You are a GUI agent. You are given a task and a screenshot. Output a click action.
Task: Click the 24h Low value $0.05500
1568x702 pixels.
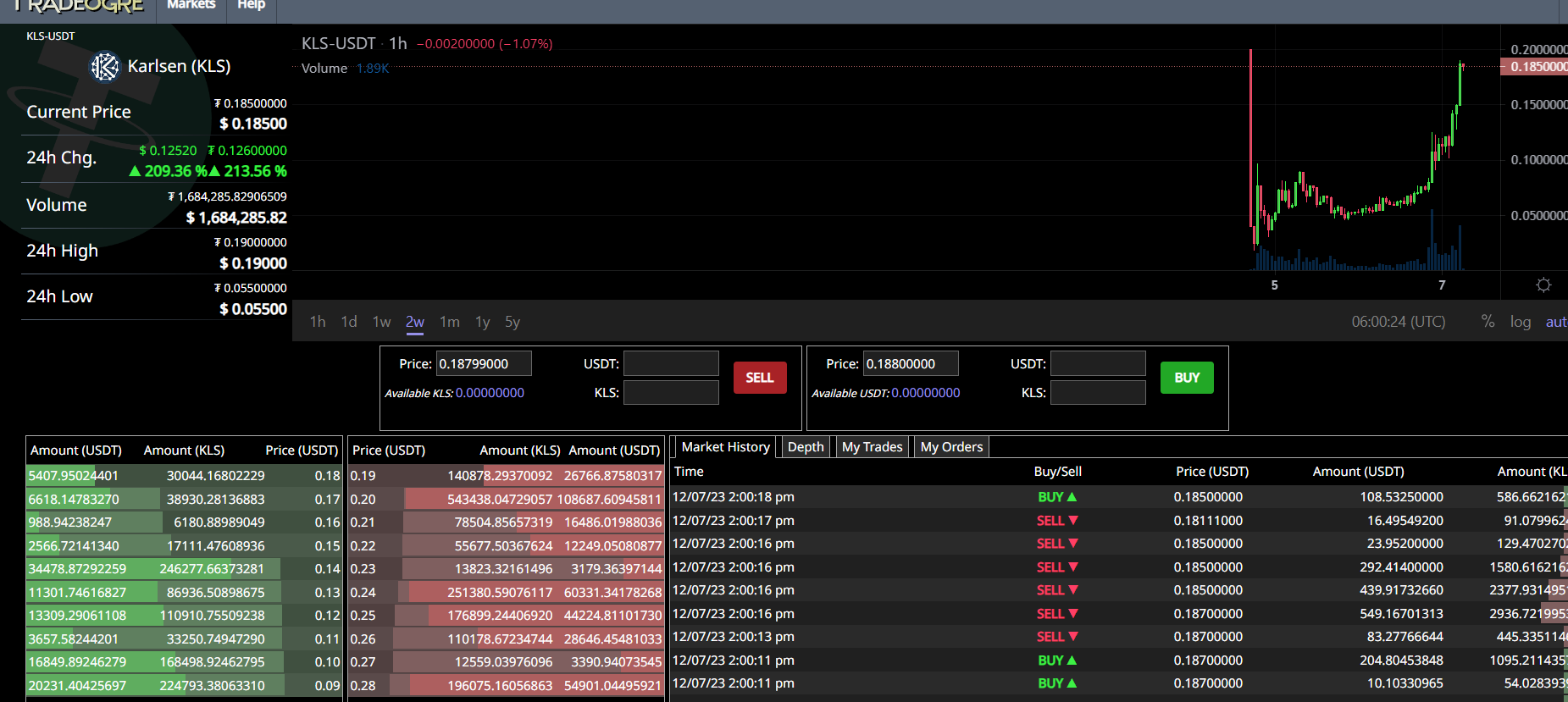[253, 309]
